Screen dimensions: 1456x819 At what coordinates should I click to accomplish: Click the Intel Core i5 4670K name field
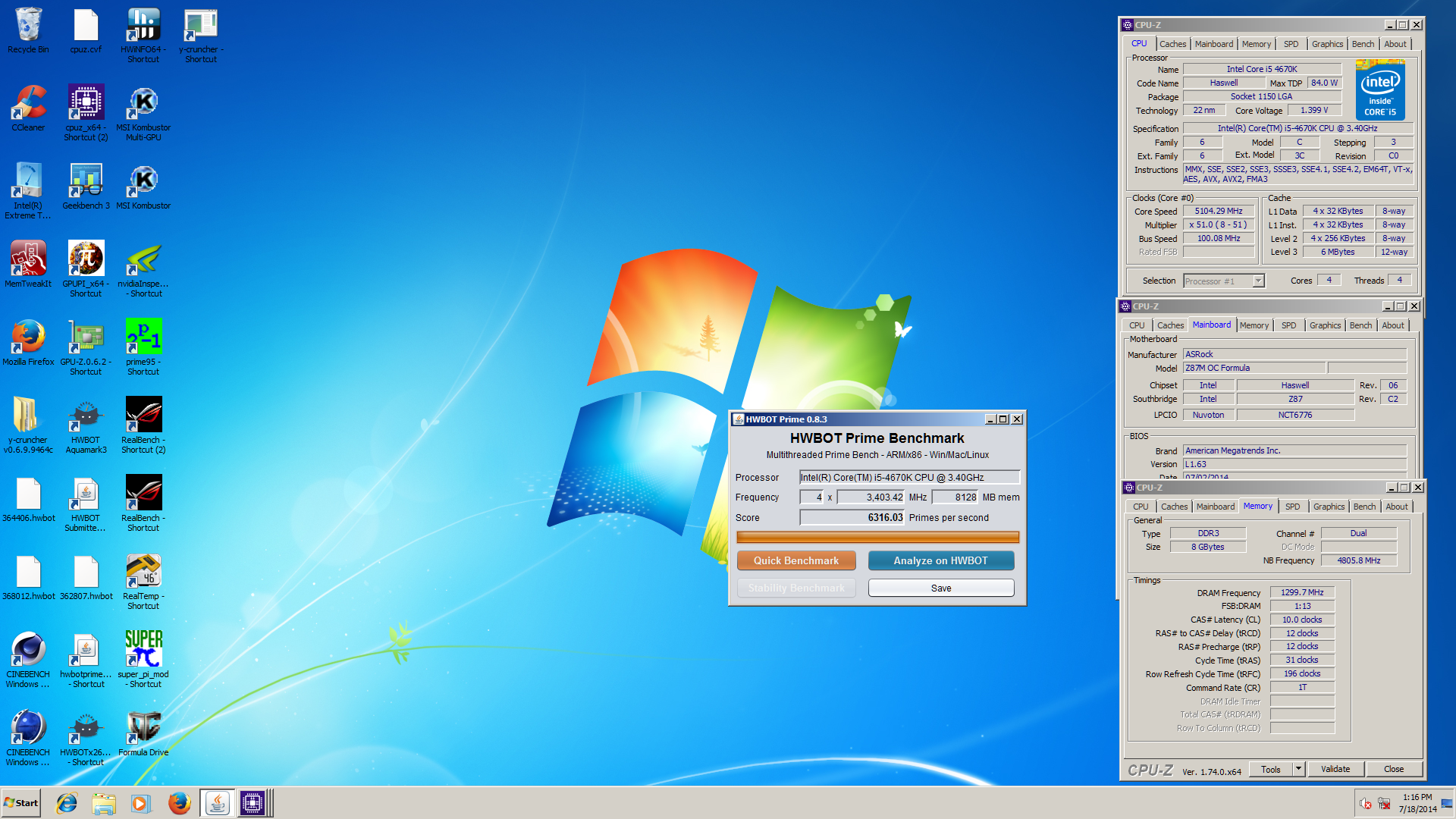coord(1262,69)
